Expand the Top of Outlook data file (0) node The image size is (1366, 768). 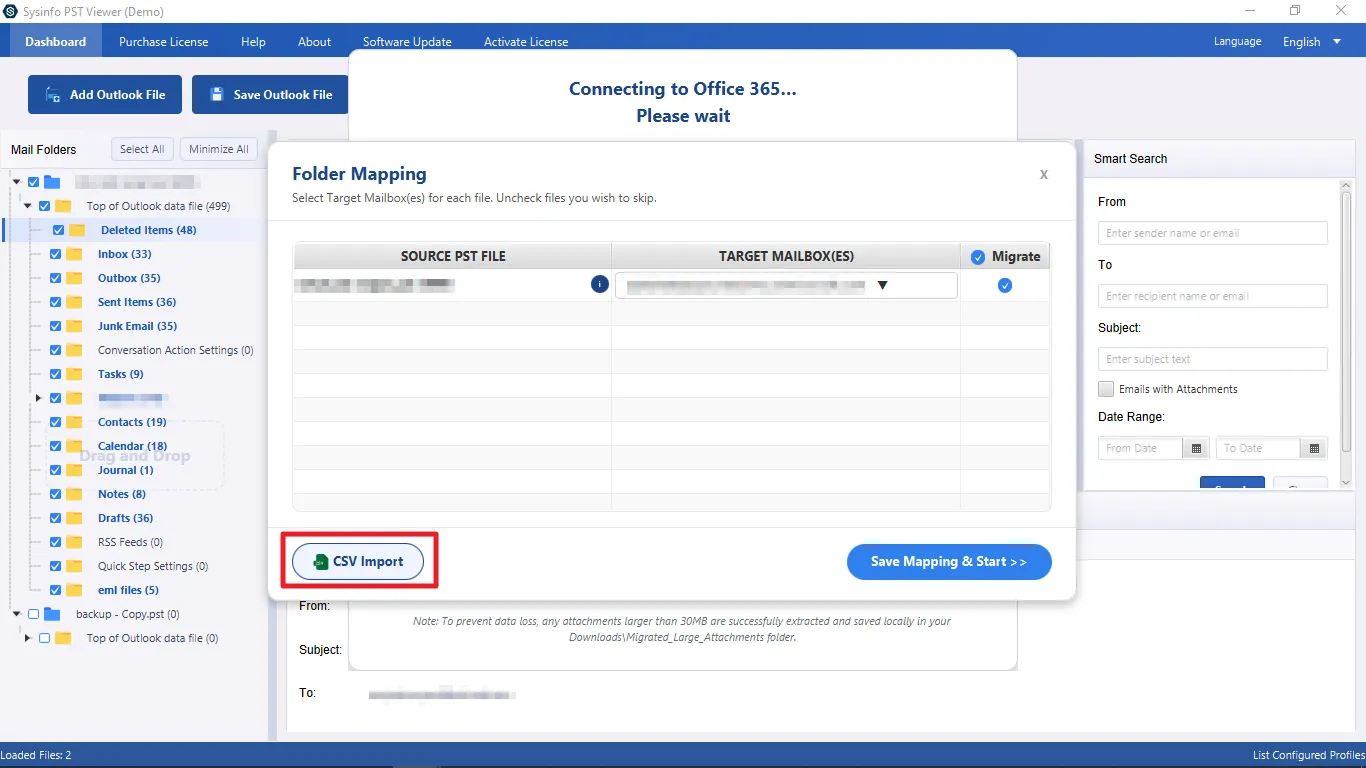(x=29, y=638)
